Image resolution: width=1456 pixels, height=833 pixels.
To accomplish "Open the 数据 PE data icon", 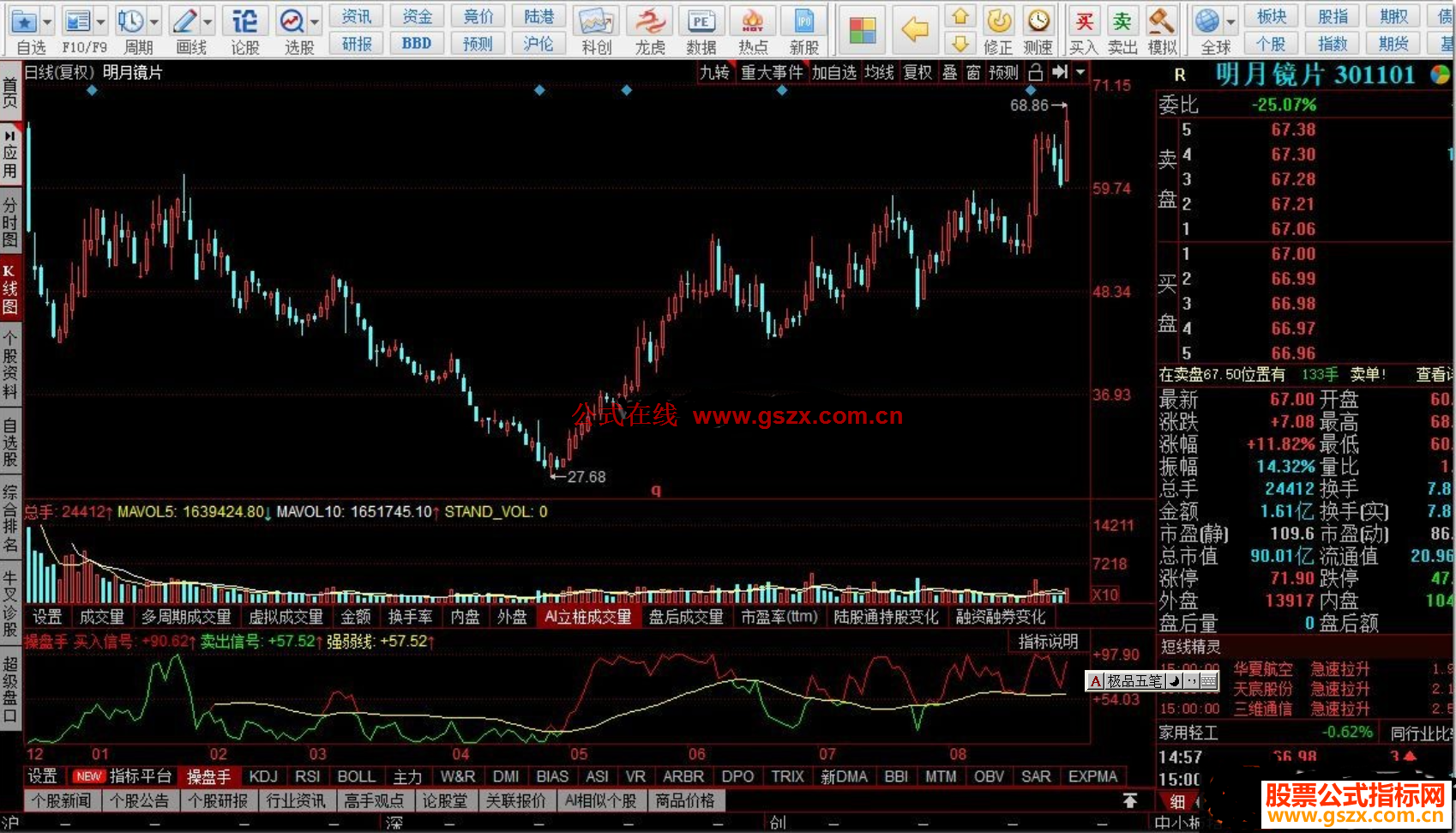I will [x=701, y=21].
